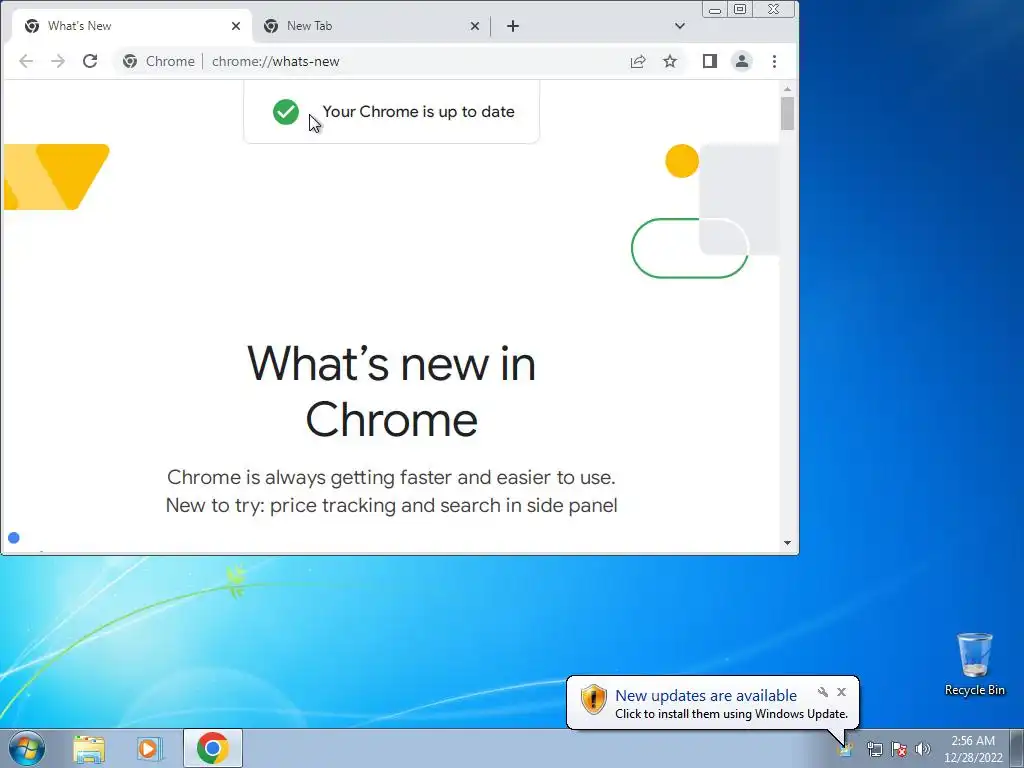Open notification settings via wrench icon

pyautogui.click(x=823, y=692)
